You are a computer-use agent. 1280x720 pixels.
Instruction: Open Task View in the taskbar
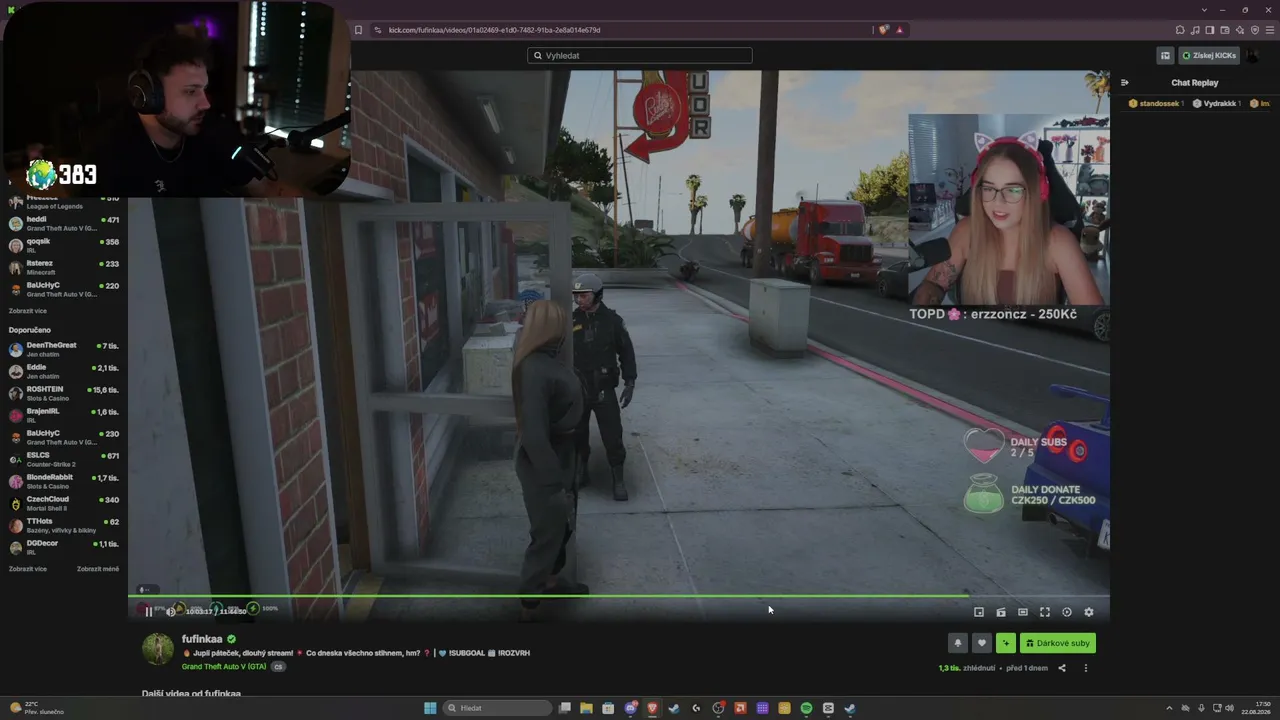pyautogui.click(x=564, y=708)
